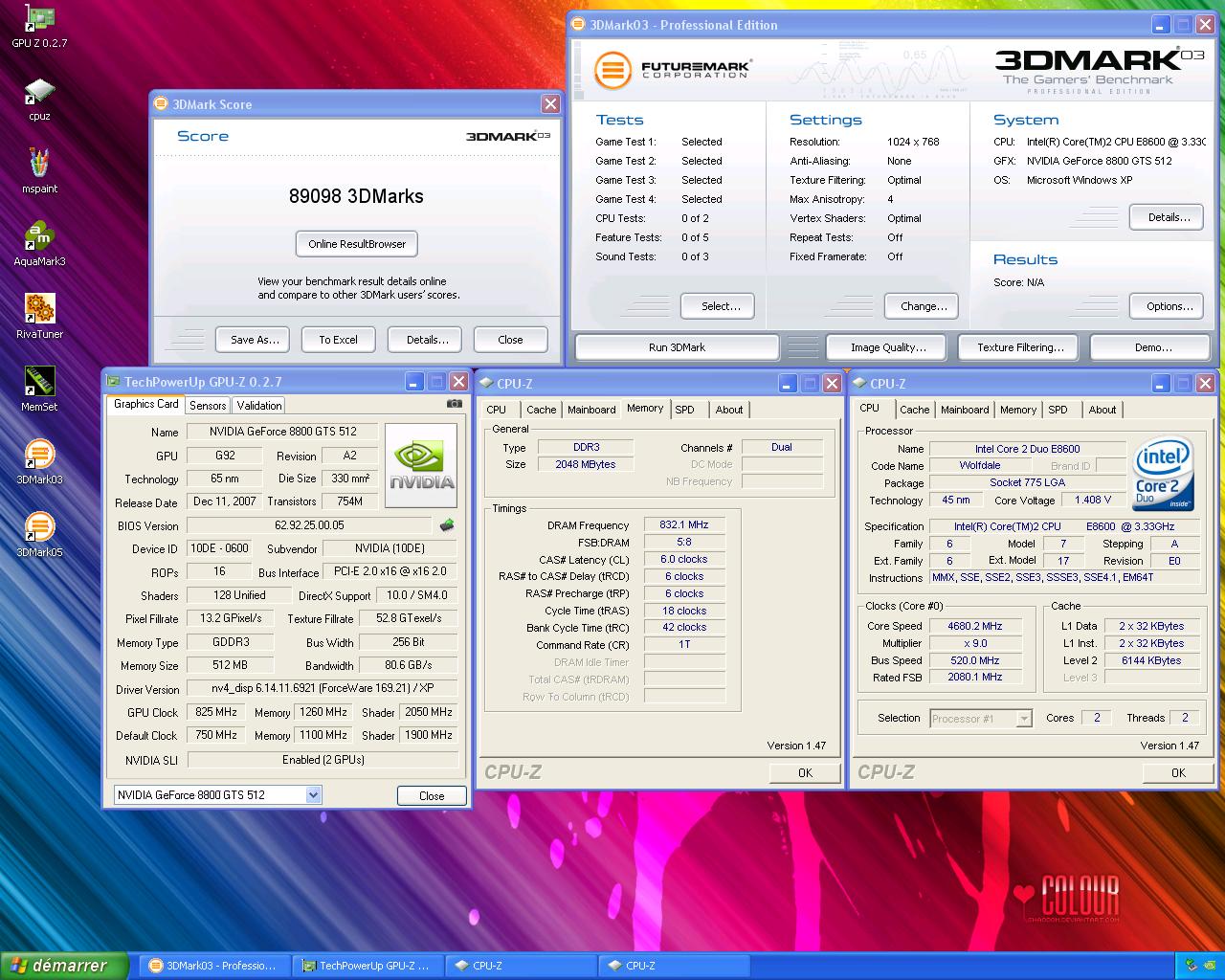1225x980 pixels.
Task: Click the Texture Filtering... button
Action: (1020, 347)
